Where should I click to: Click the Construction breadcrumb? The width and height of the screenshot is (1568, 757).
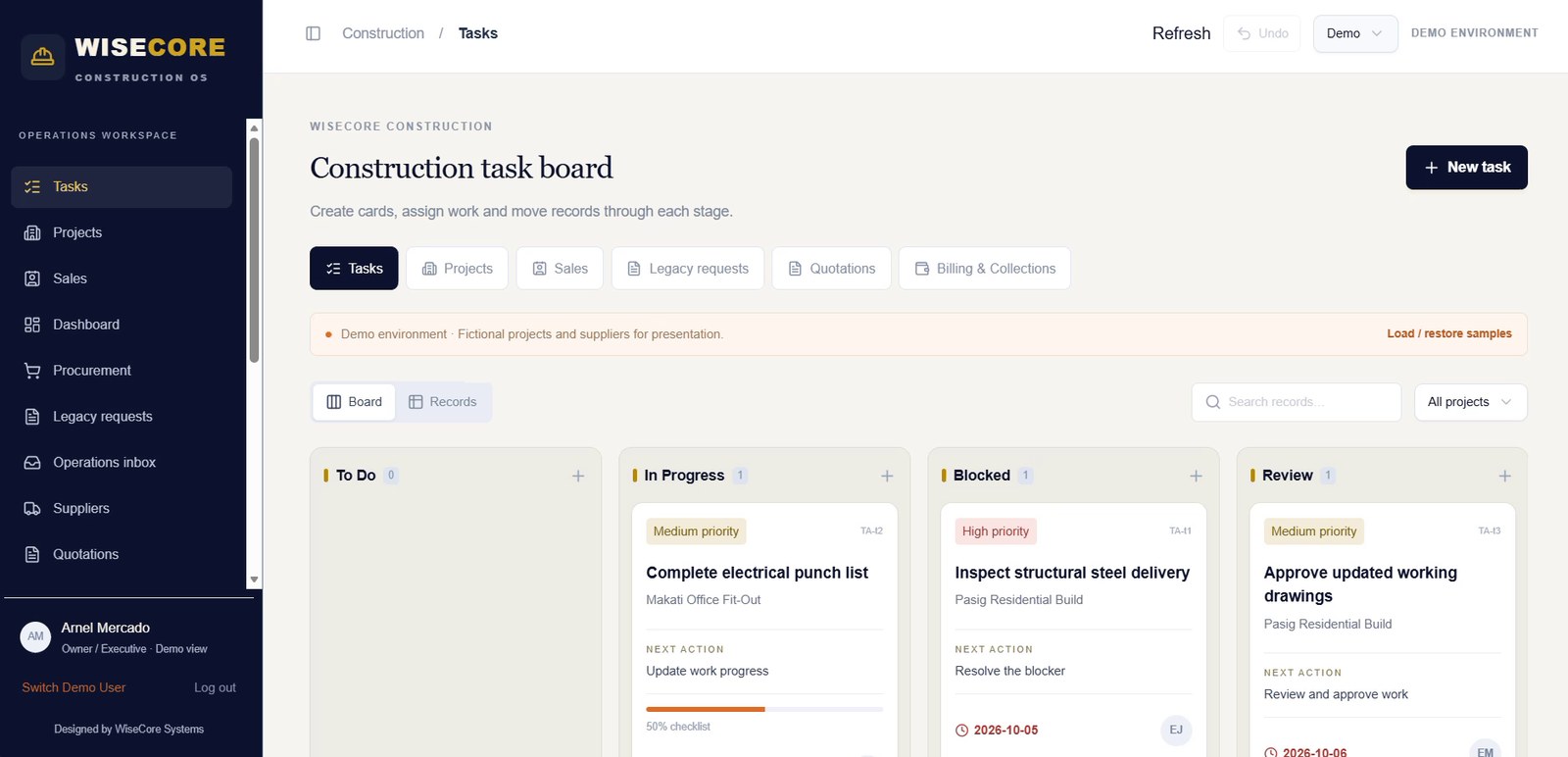pyautogui.click(x=383, y=33)
